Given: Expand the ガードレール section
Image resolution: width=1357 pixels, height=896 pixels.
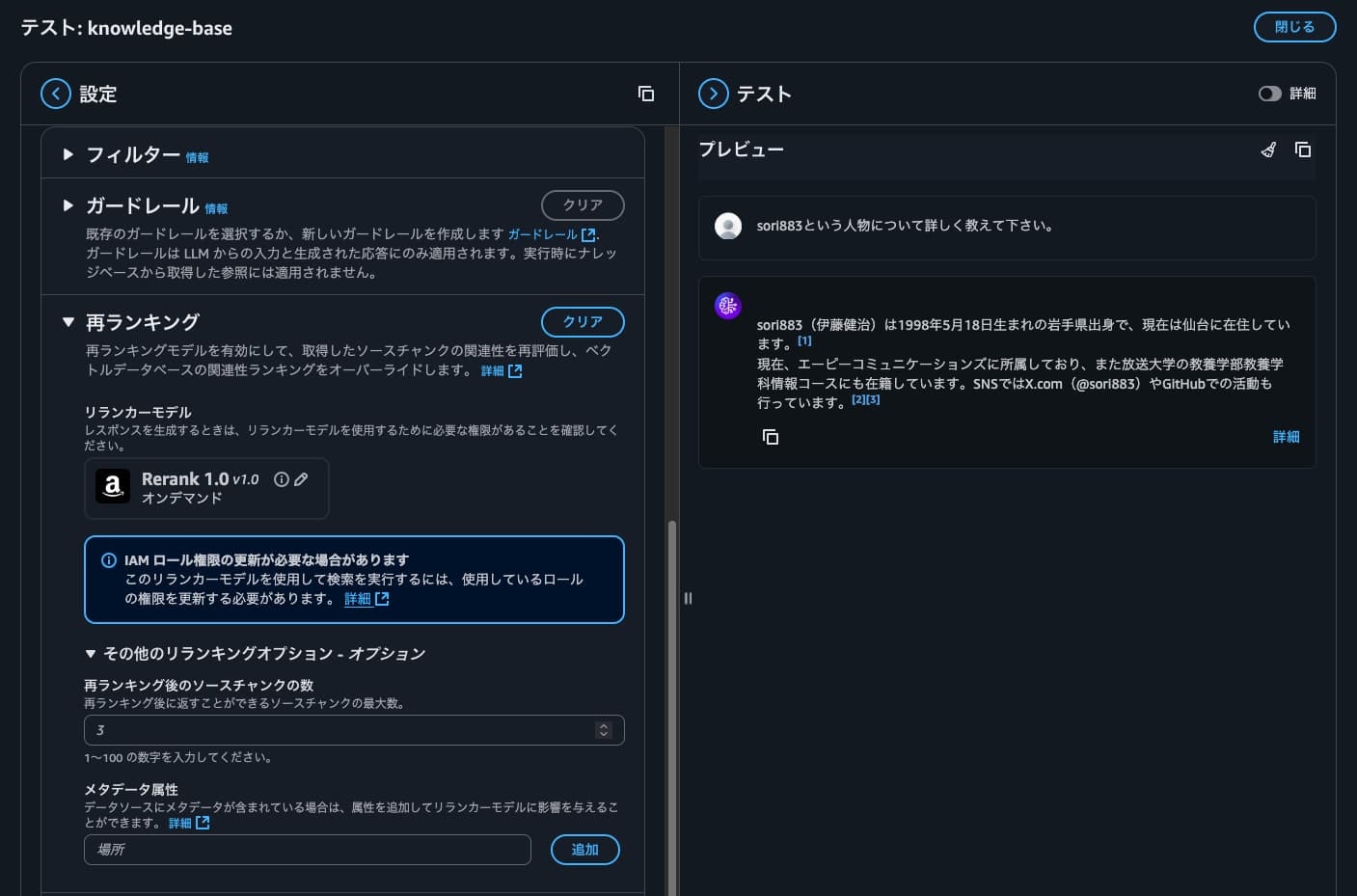Looking at the screenshot, I should tap(68, 205).
